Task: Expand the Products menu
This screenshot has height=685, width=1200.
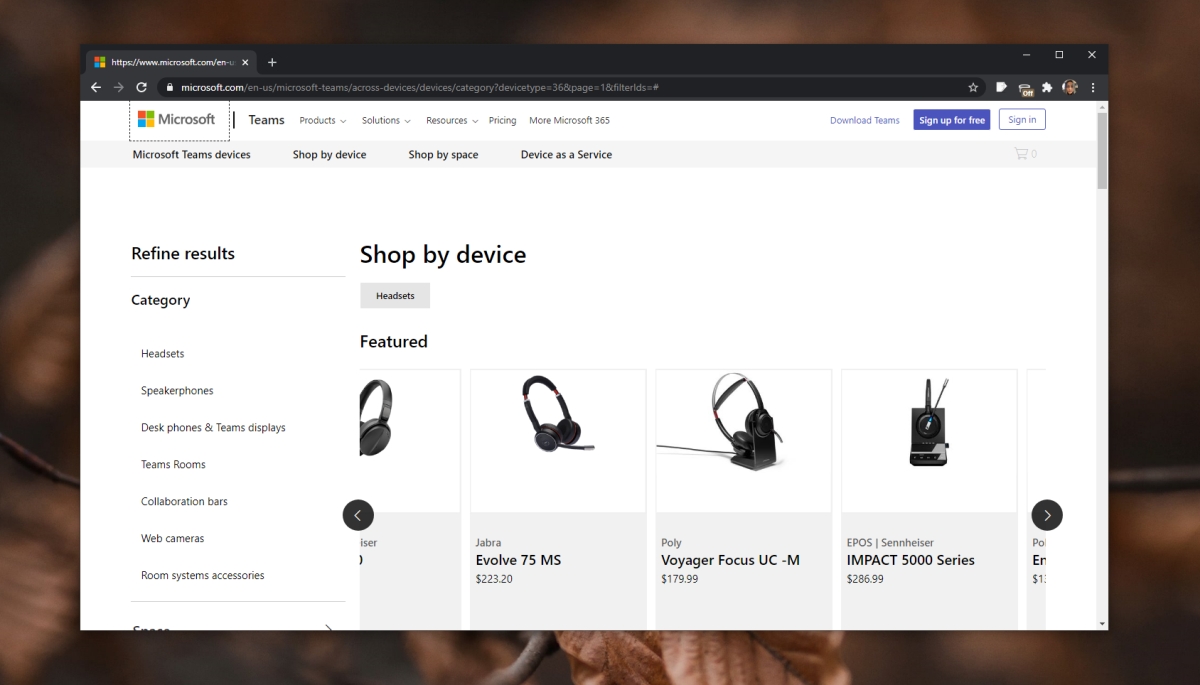Action: 323,121
